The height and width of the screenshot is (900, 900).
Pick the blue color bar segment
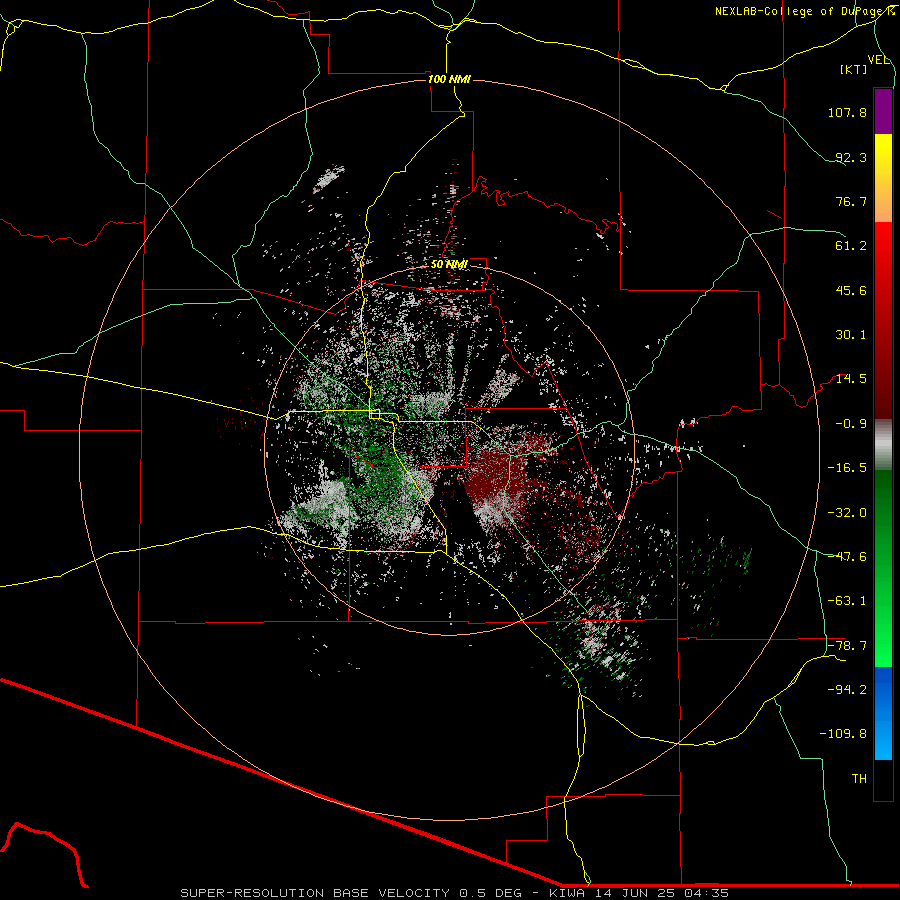[x=883, y=713]
